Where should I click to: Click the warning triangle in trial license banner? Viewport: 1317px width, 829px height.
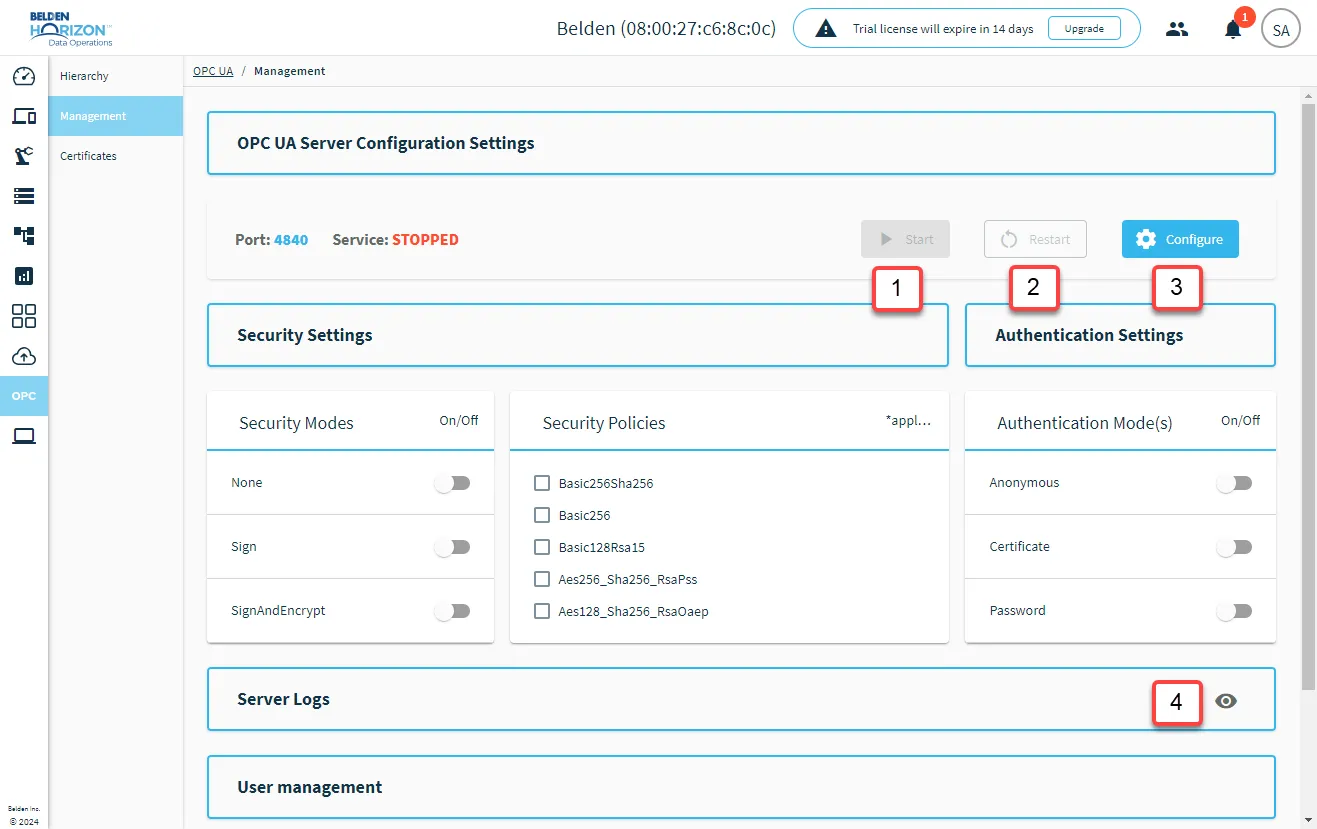tap(826, 29)
